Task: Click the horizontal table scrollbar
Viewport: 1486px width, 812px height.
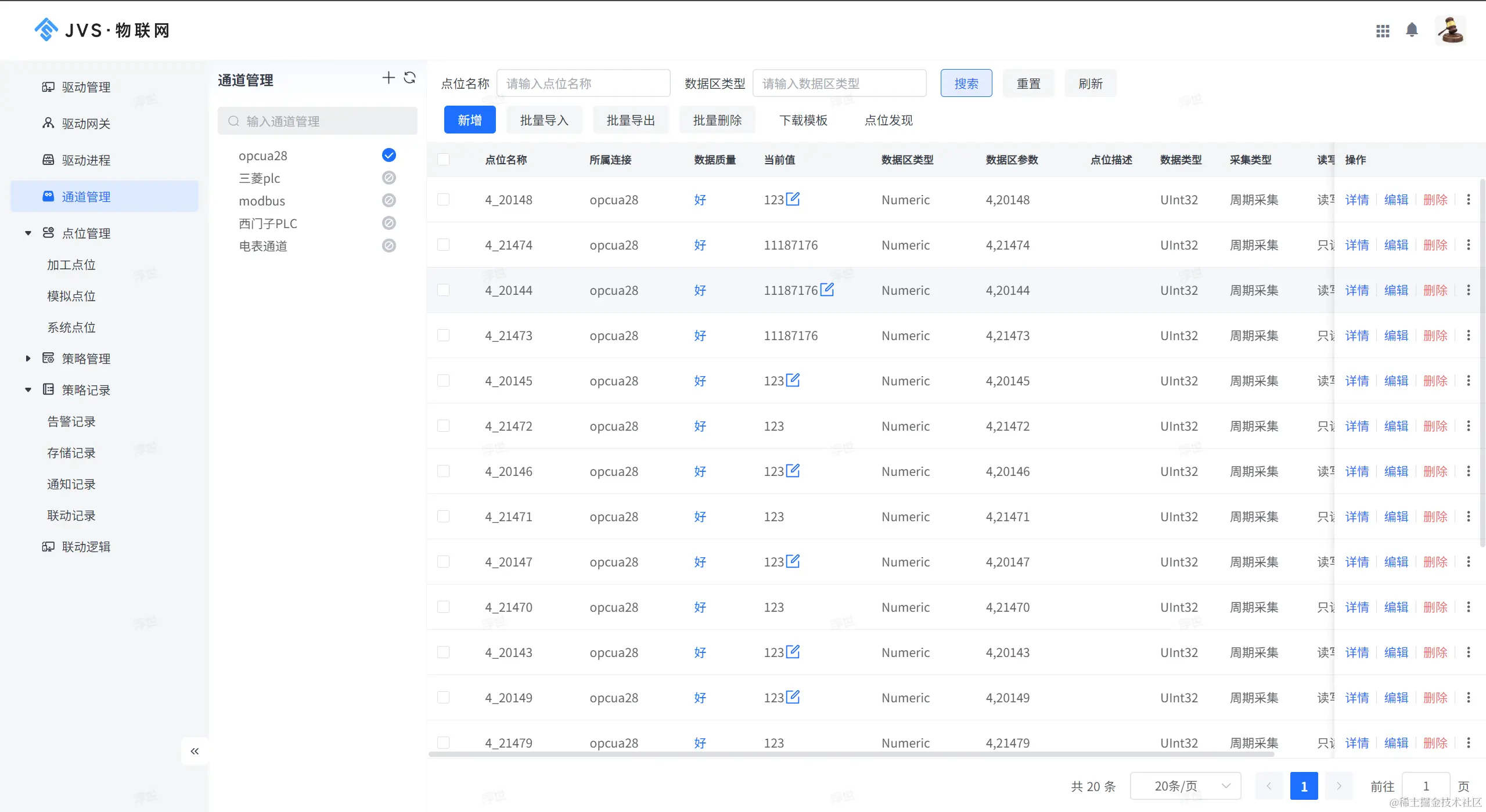Action: point(851,754)
